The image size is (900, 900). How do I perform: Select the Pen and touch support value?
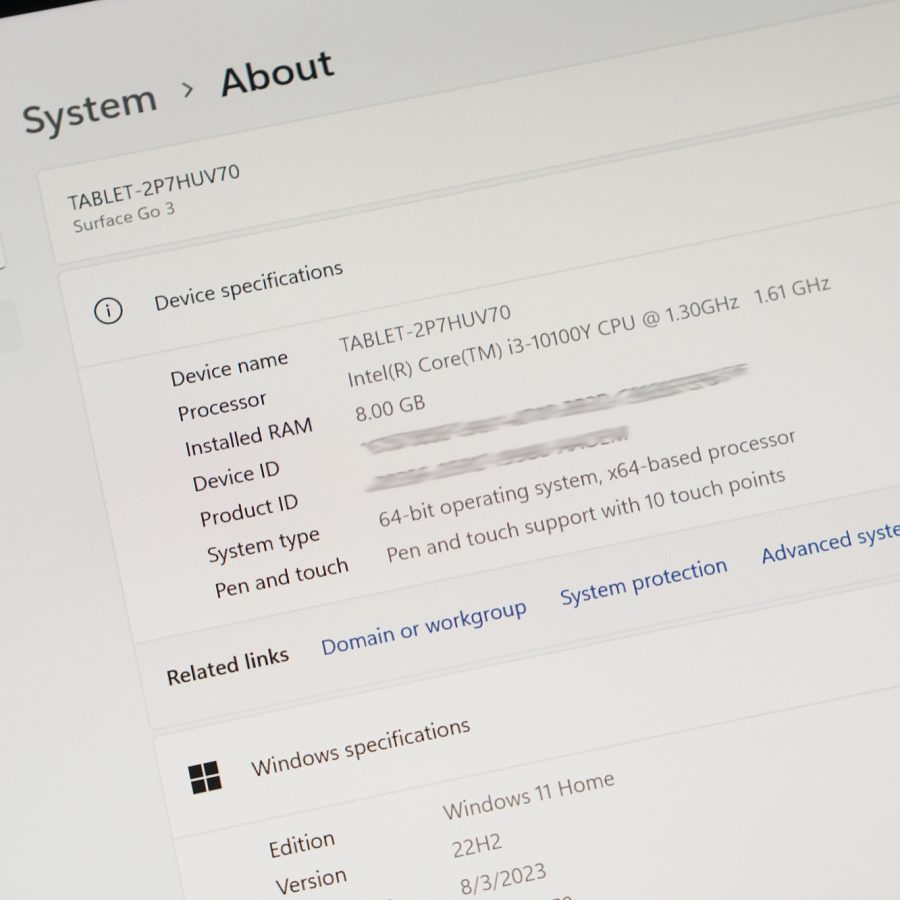[585, 515]
